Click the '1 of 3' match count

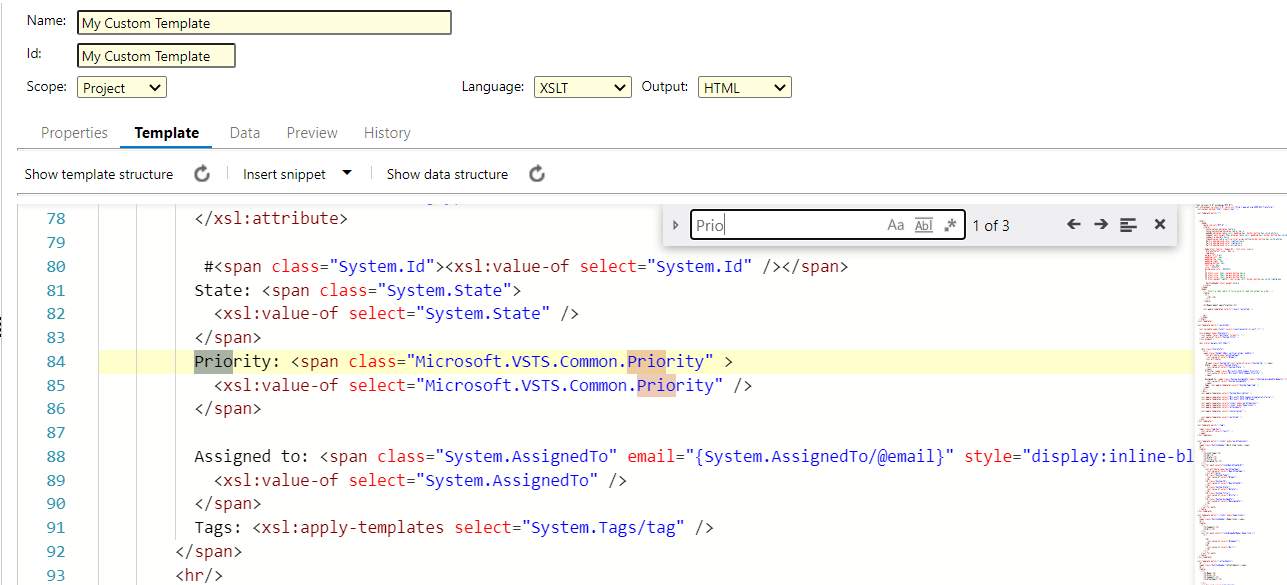(991, 226)
